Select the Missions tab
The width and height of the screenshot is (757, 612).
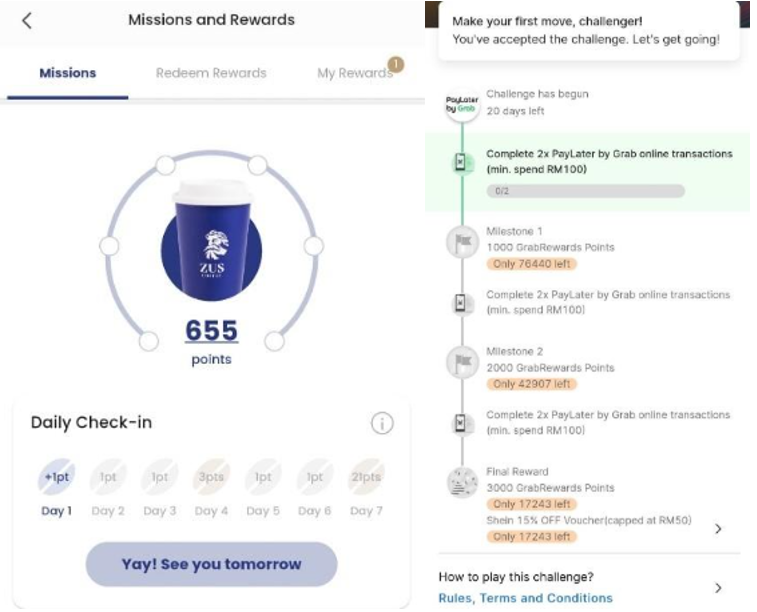[x=68, y=73]
